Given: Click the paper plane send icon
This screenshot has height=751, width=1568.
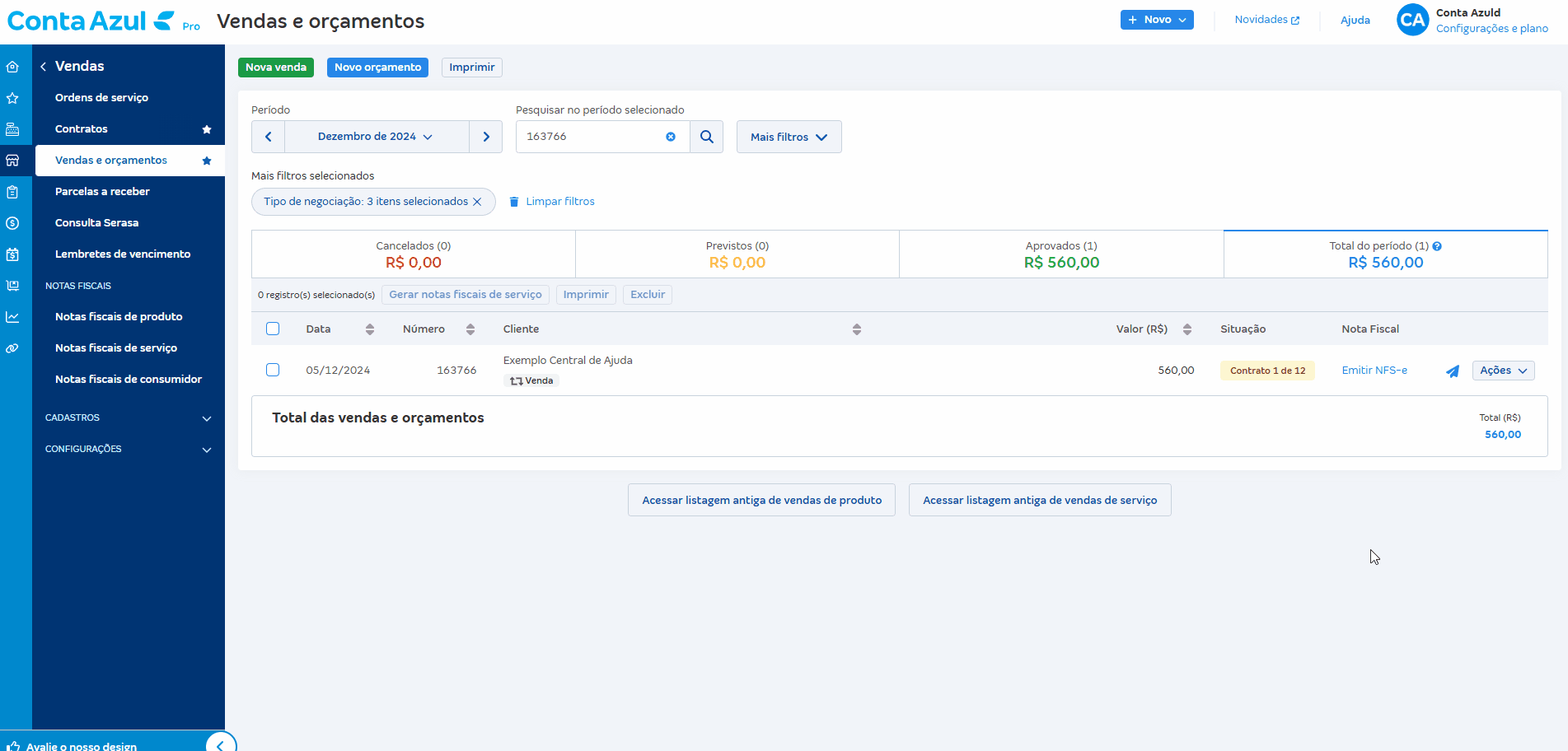Looking at the screenshot, I should point(1452,371).
